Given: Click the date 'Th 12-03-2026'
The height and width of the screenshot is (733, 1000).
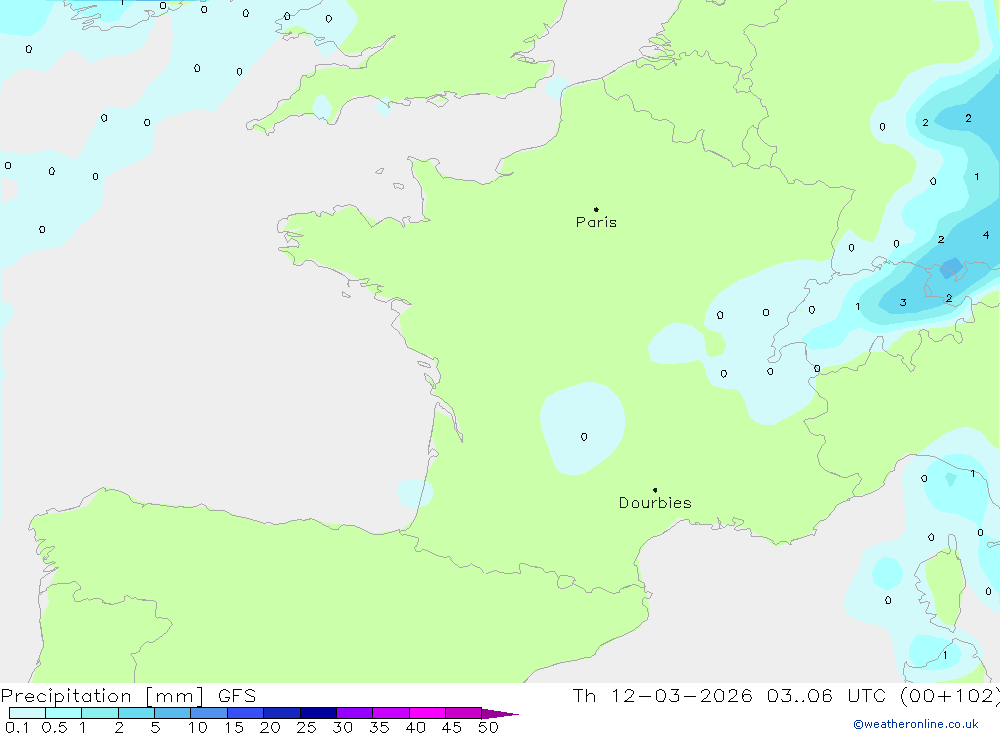Looking at the screenshot, I should coord(663,695).
